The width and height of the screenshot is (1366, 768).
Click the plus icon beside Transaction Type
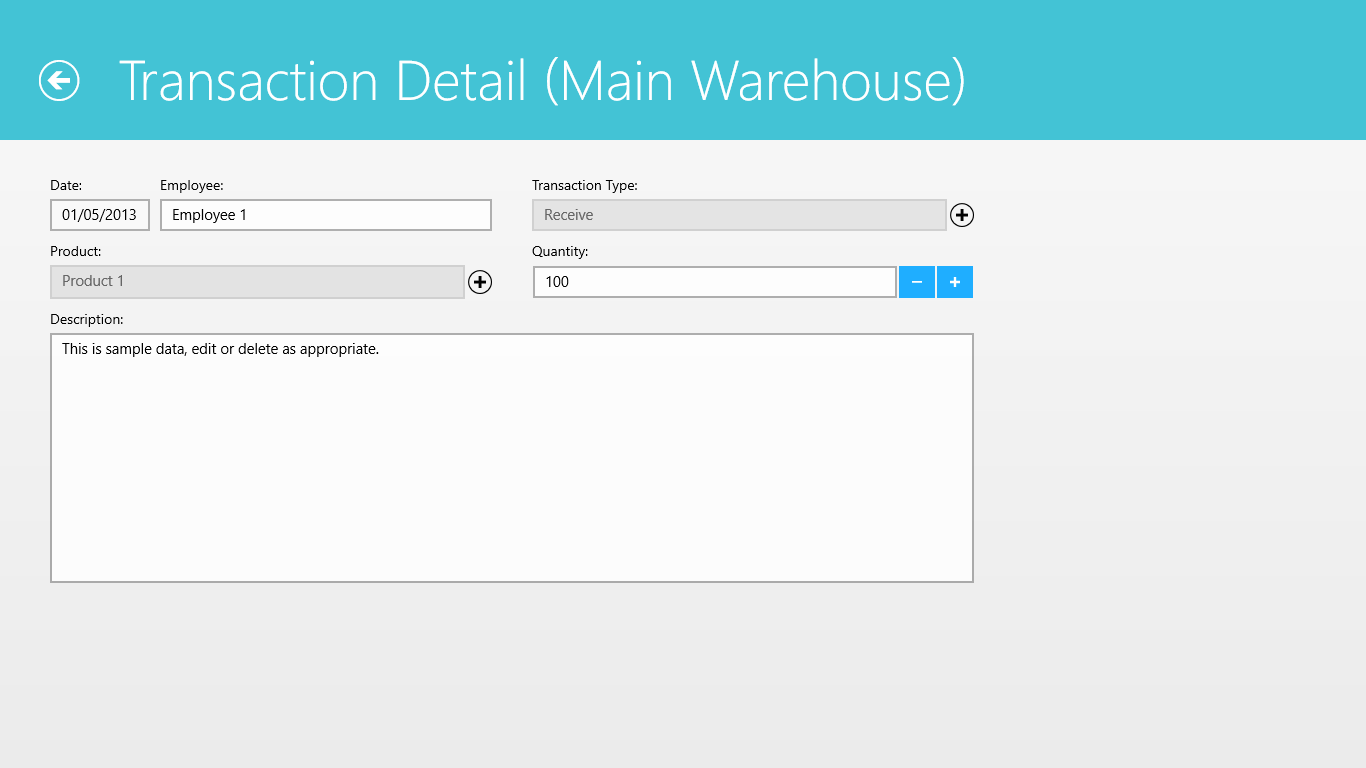(962, 215)
